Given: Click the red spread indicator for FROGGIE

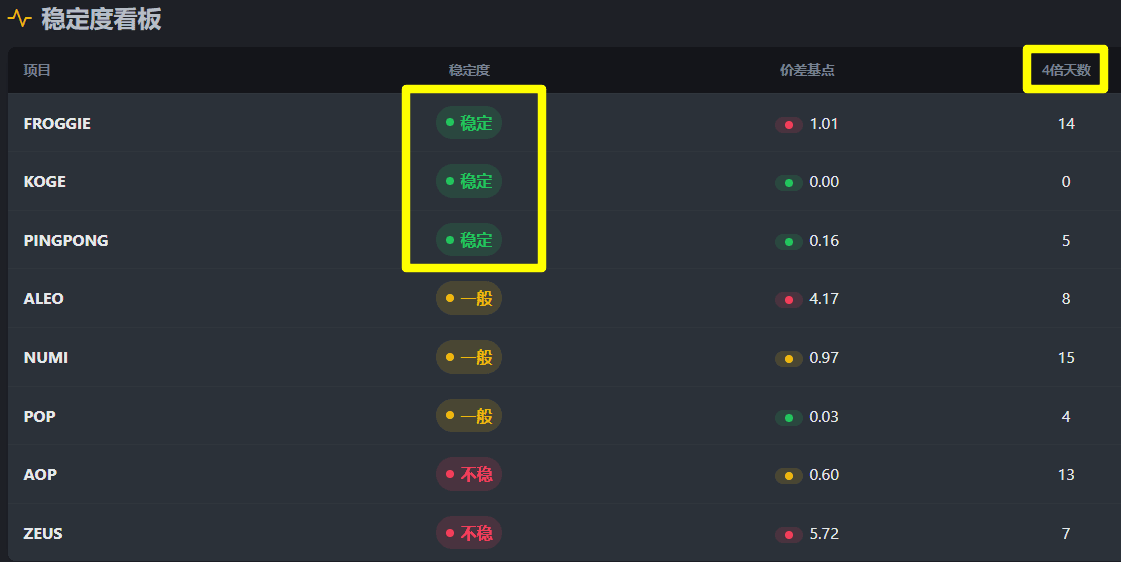Looking at the screenshot, I should pyautogui.click(x=788, y=124).
